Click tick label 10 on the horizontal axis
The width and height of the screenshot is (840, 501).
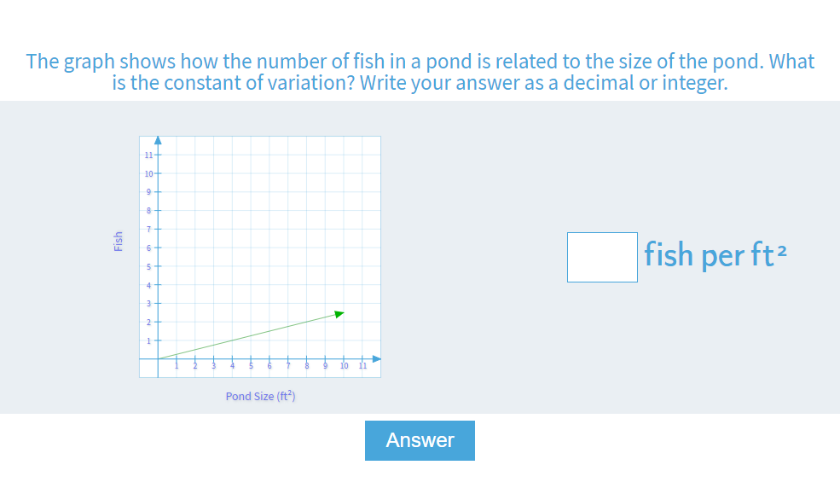pyautogui.click(x=345, y=368)
